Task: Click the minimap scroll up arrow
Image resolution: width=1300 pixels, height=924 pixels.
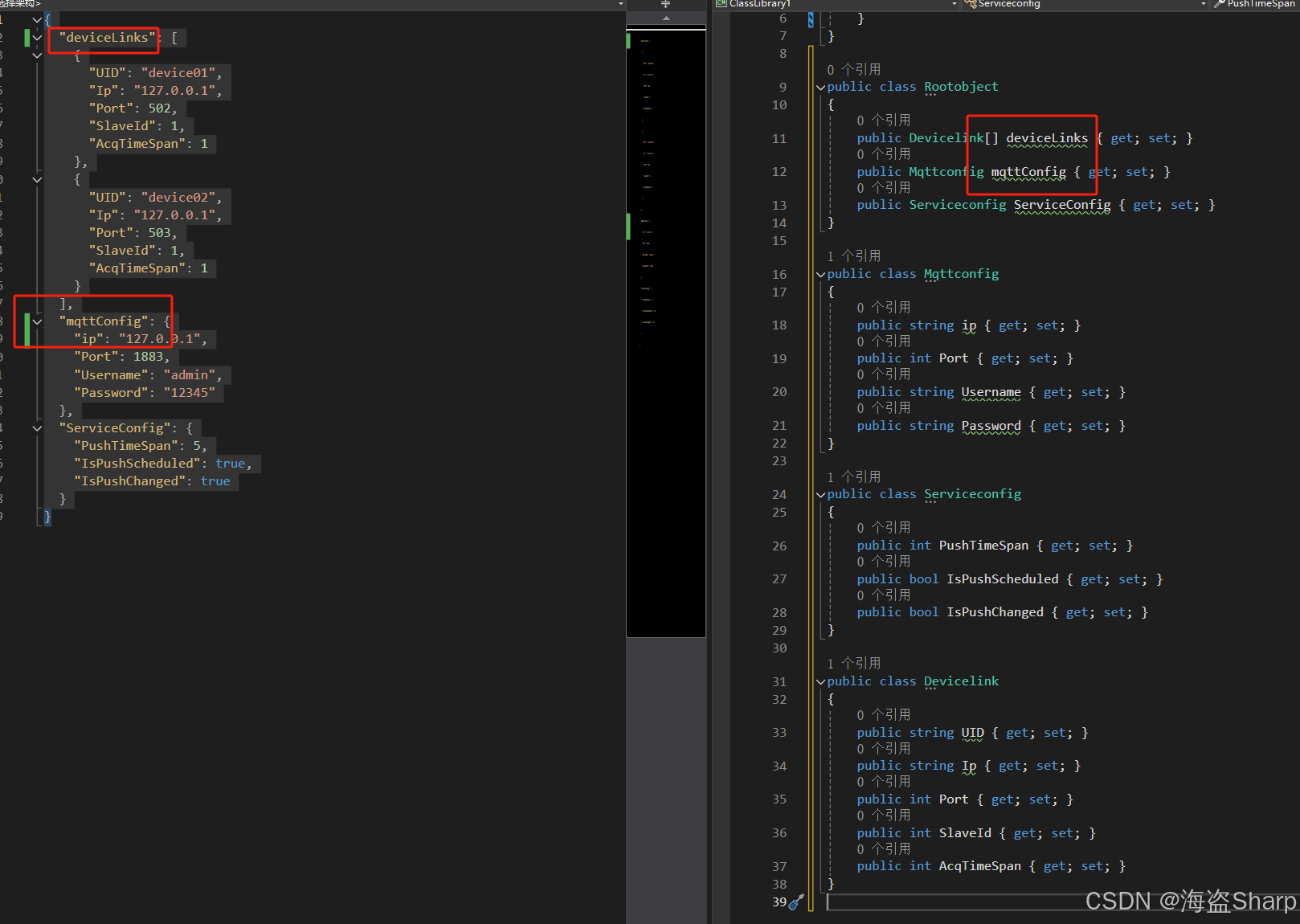Action: [665, 18]
